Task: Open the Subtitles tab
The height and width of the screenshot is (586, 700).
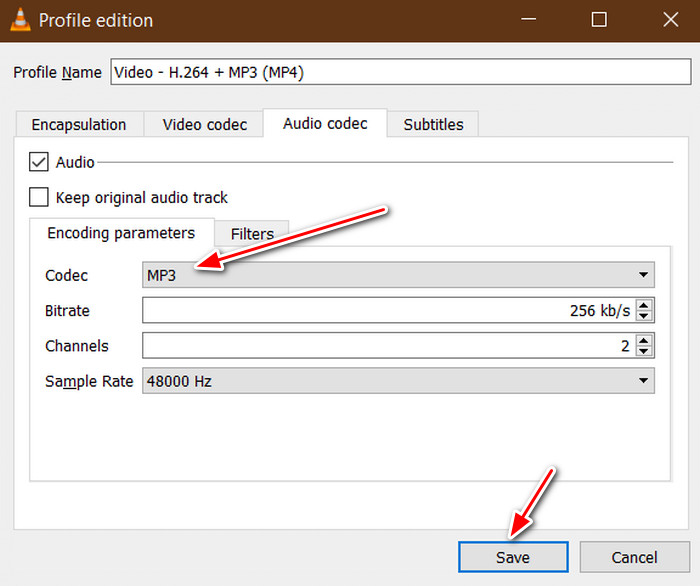Action: (x=433, y=125)
